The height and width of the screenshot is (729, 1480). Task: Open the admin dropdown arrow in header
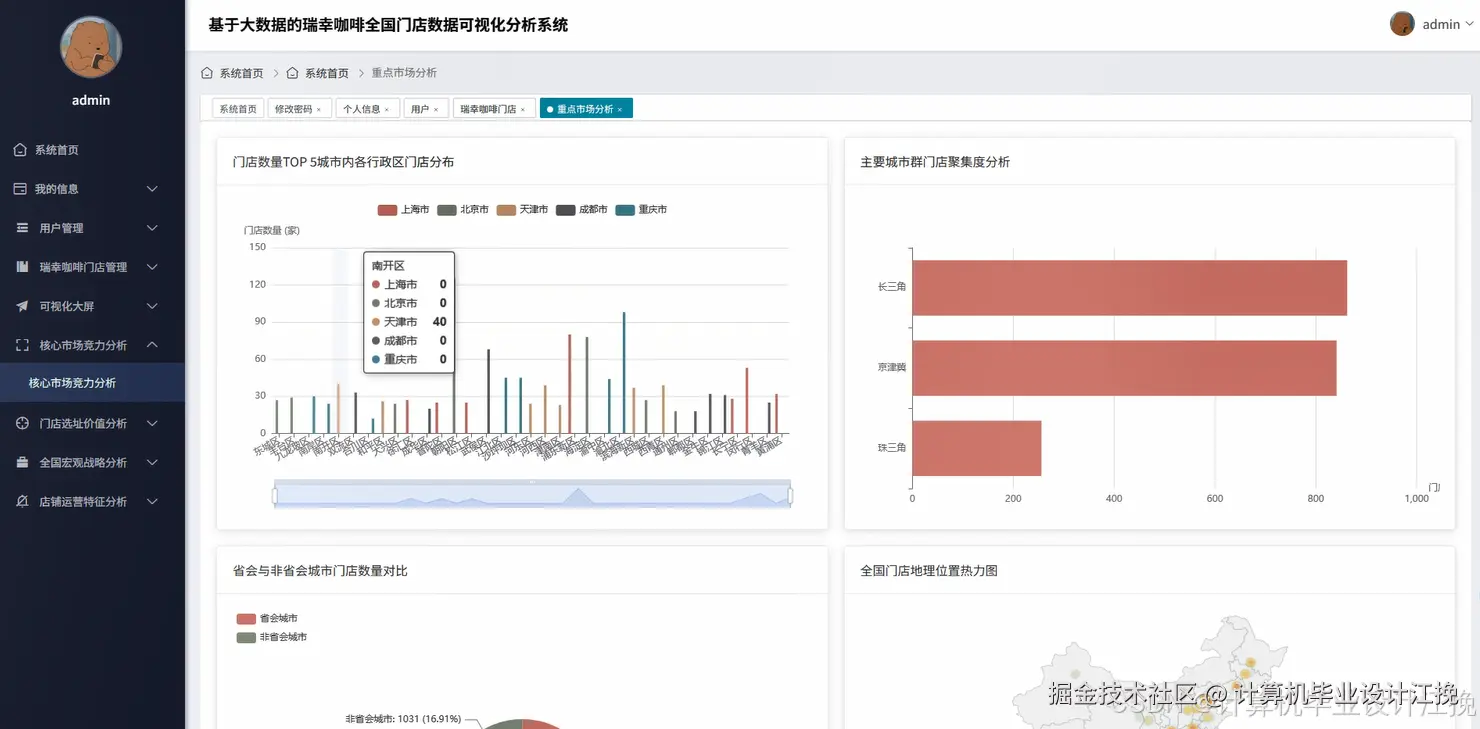[x=1469, y=24]
